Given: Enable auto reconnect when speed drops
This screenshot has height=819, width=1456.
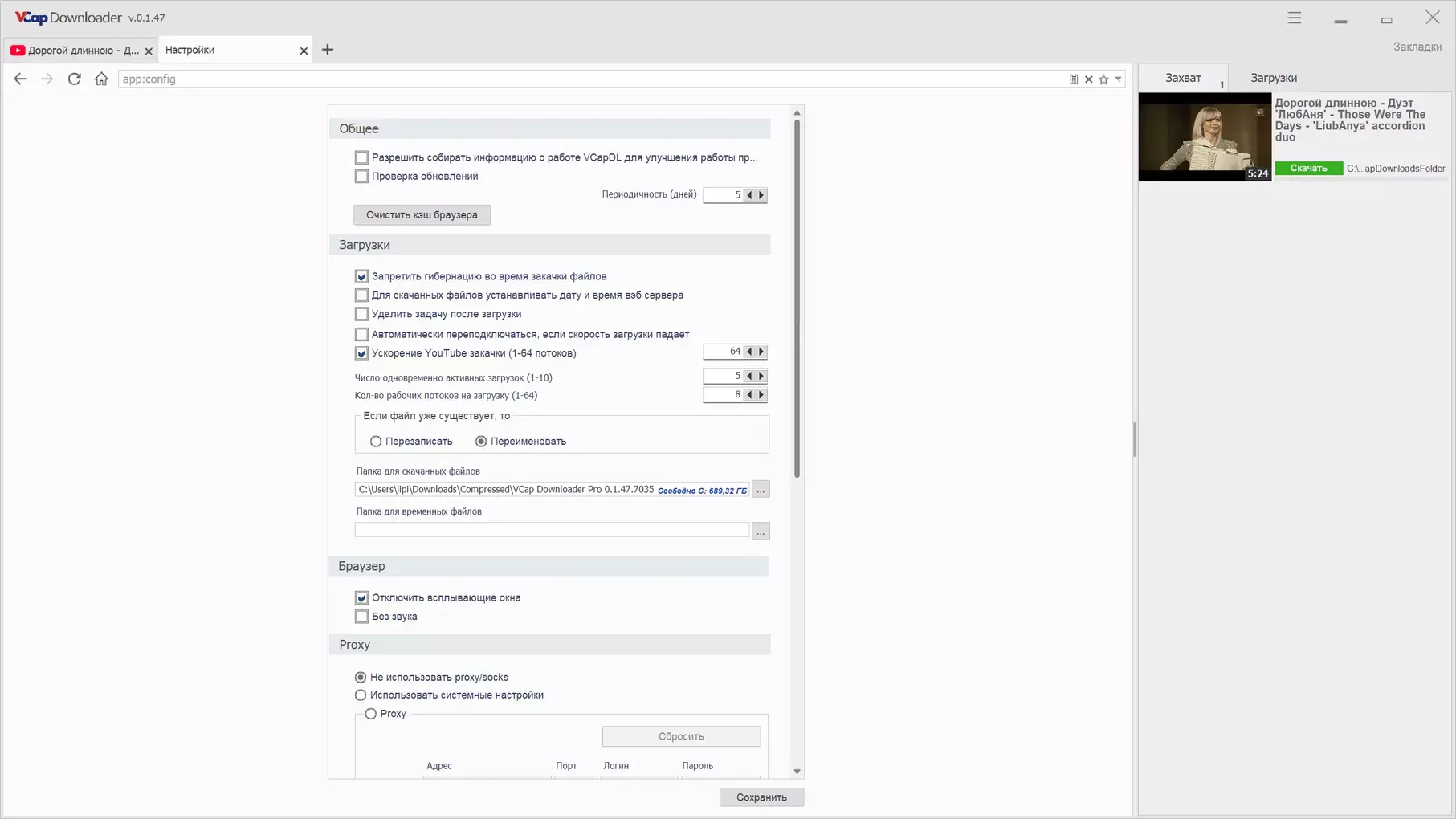Looking at the screenshot, I should [361, 334].
